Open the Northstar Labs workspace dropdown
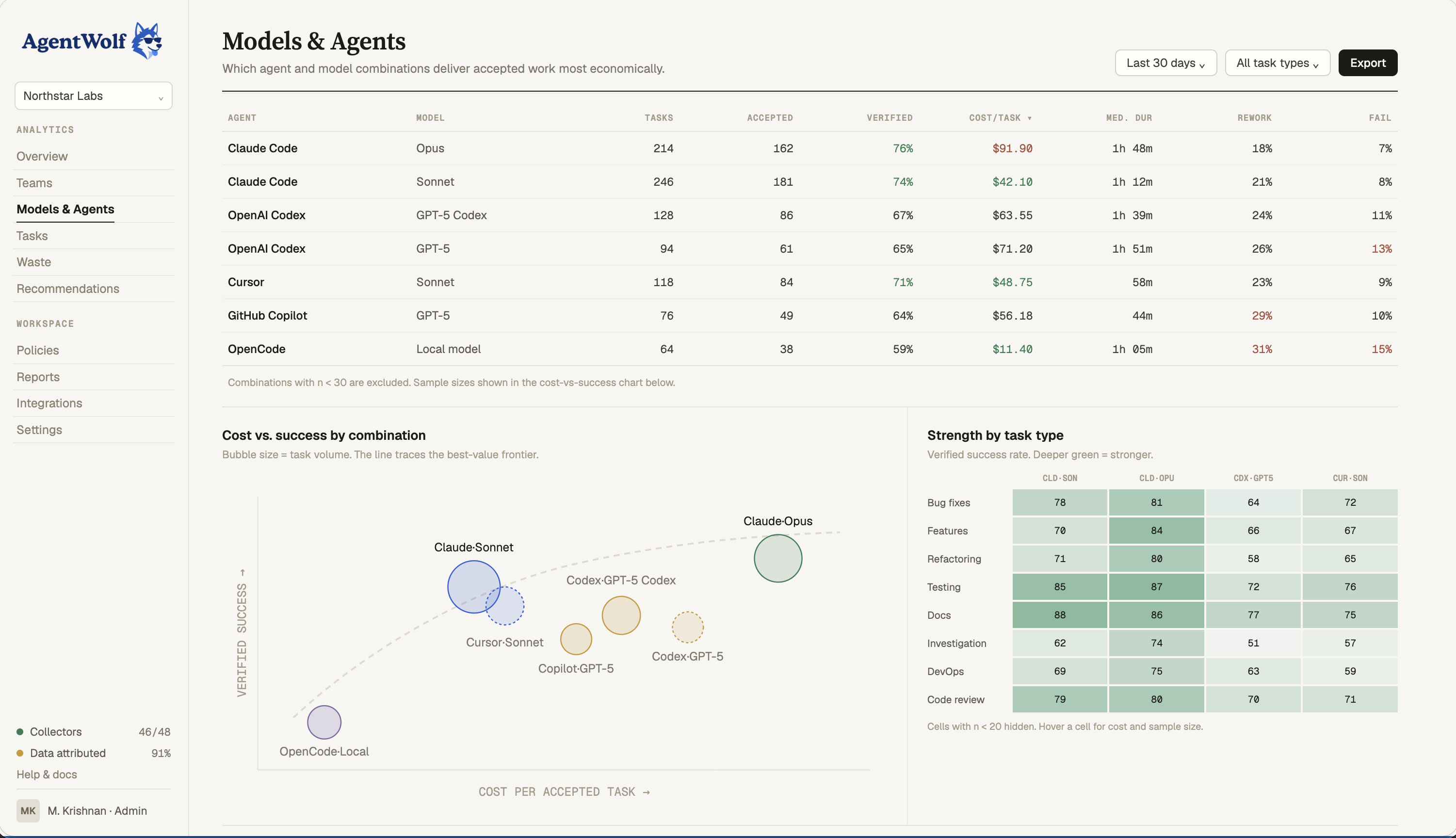1456x838 pixels. pyautogui.click(x=93, y=96)
